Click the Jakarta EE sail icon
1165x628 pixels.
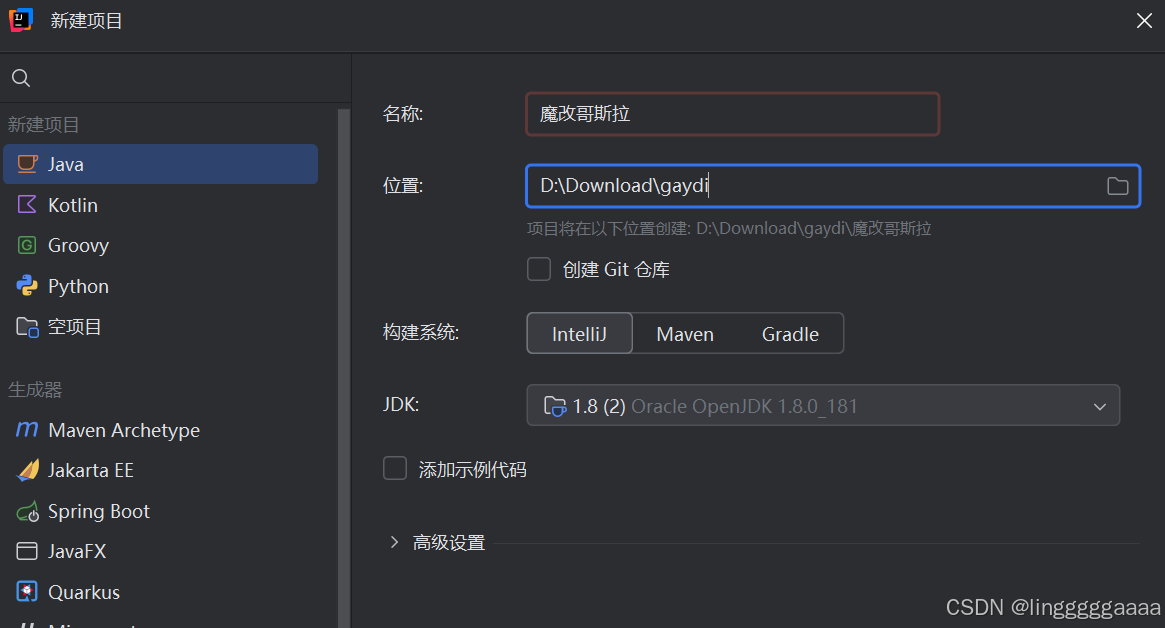[x=27, y=470]
